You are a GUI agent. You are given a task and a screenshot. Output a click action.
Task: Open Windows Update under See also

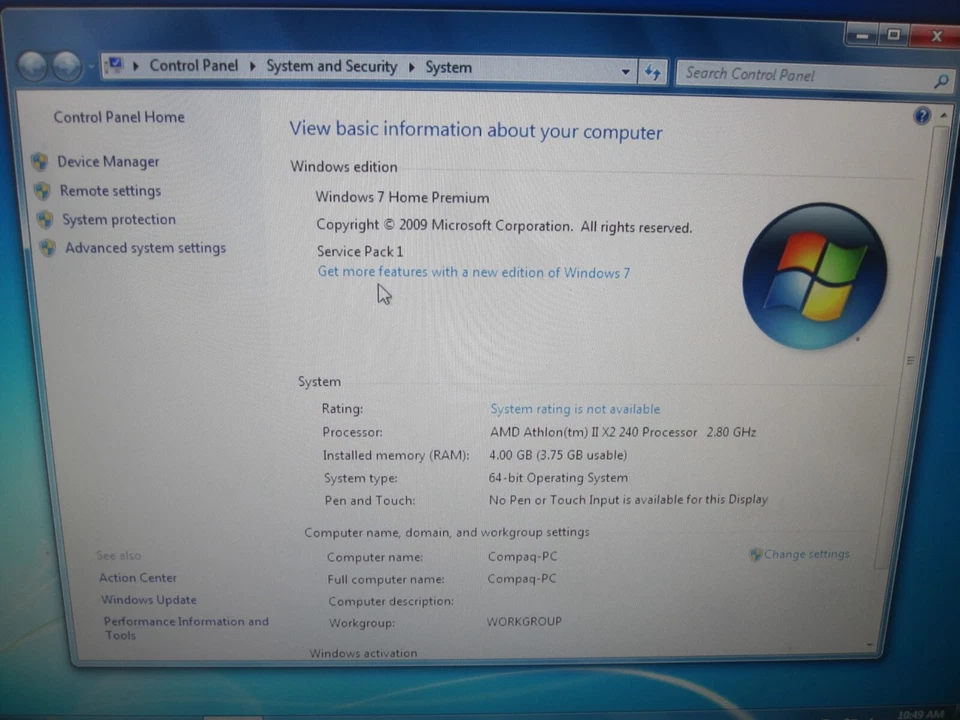(148, 599)
